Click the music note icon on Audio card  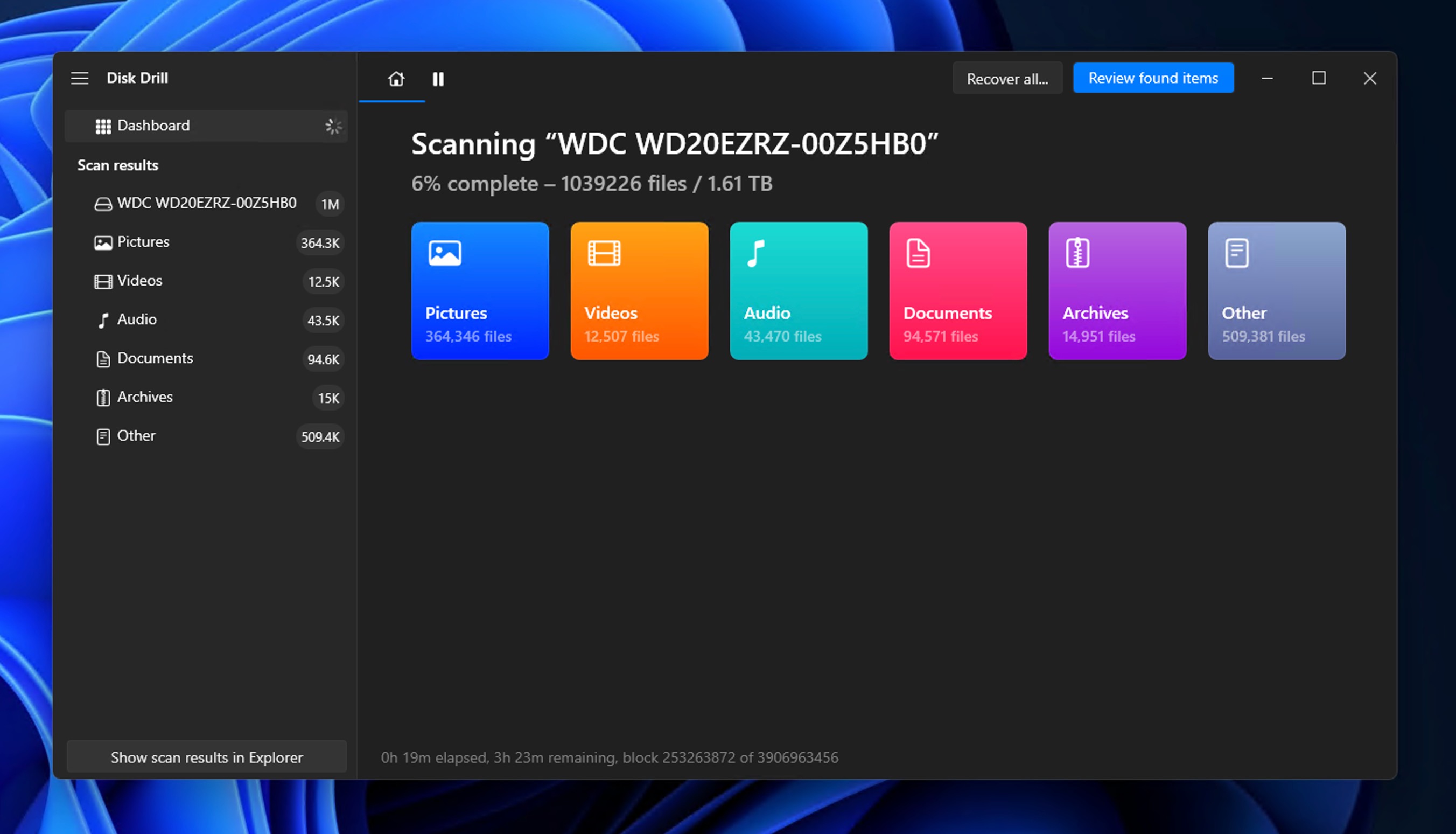point(756,253)
